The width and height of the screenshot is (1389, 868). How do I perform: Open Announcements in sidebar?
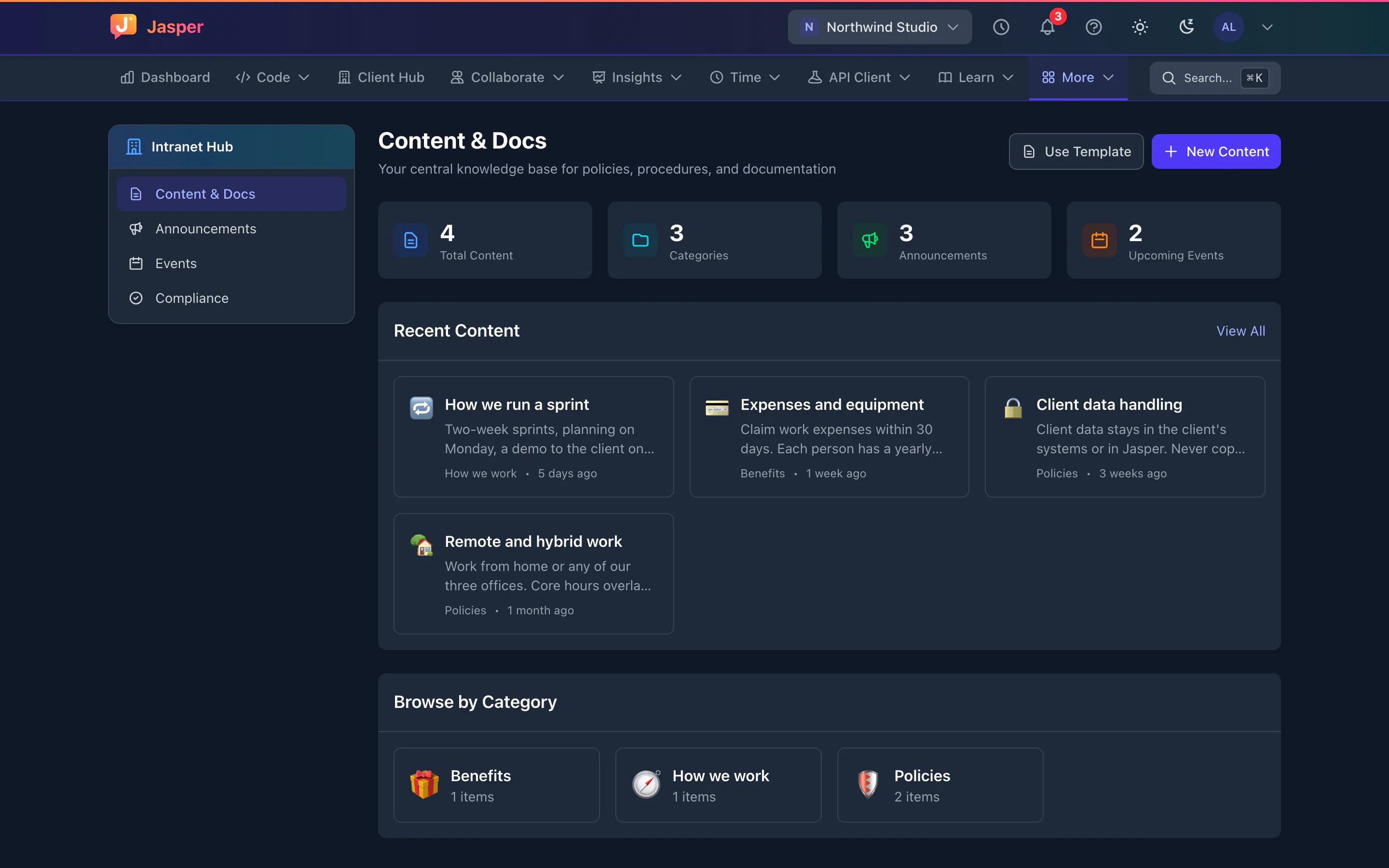tap(231, 229)
